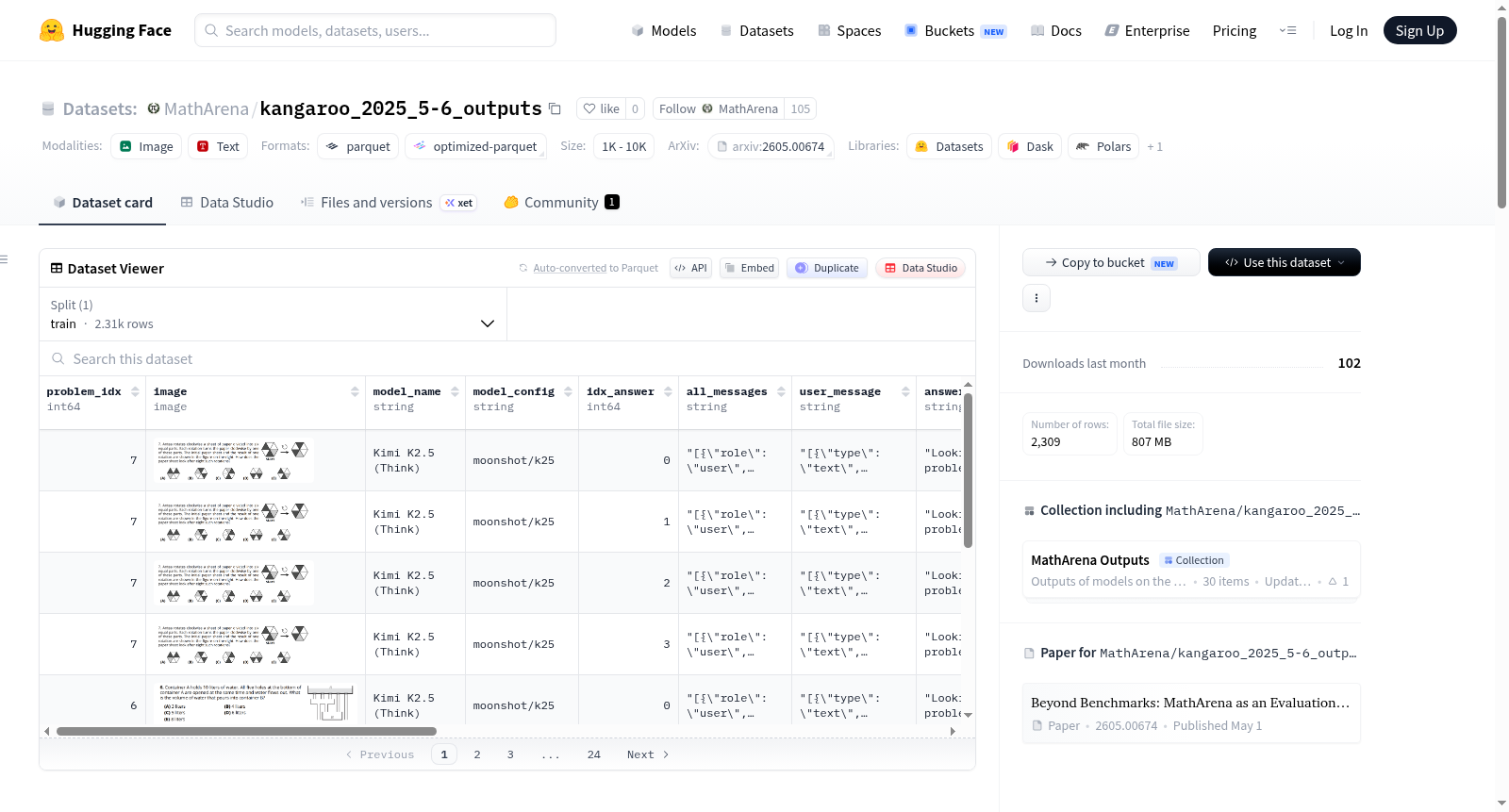
Task: Open Buckets in top navigation
Action: click(955, 30)
